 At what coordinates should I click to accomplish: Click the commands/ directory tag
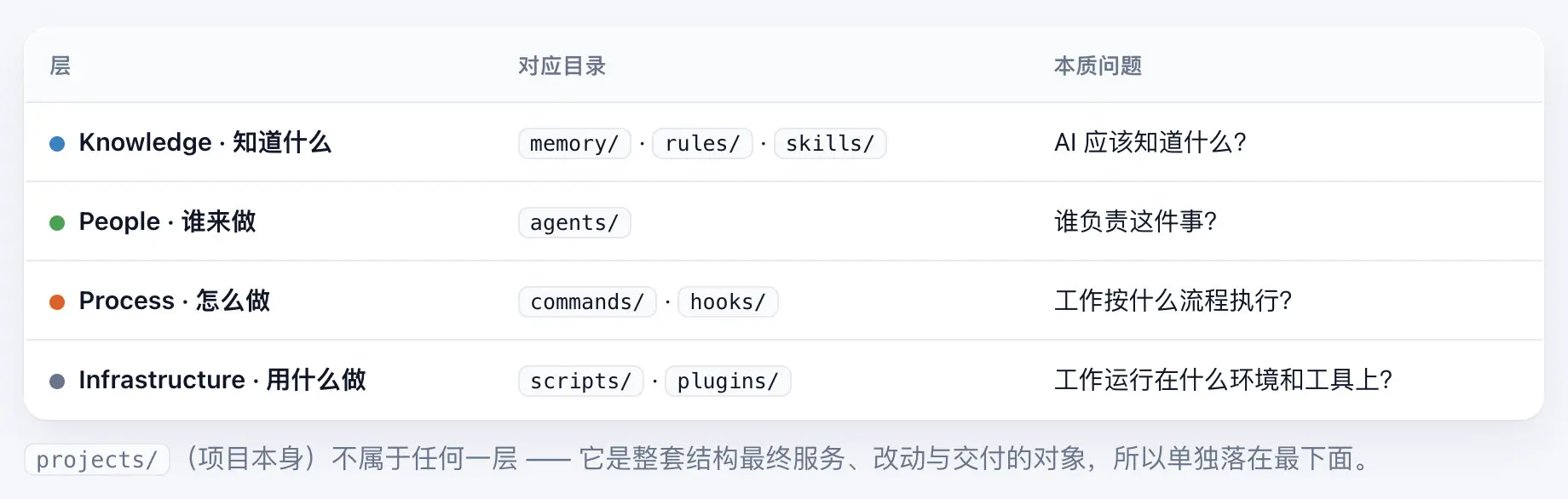click(587, 301)
